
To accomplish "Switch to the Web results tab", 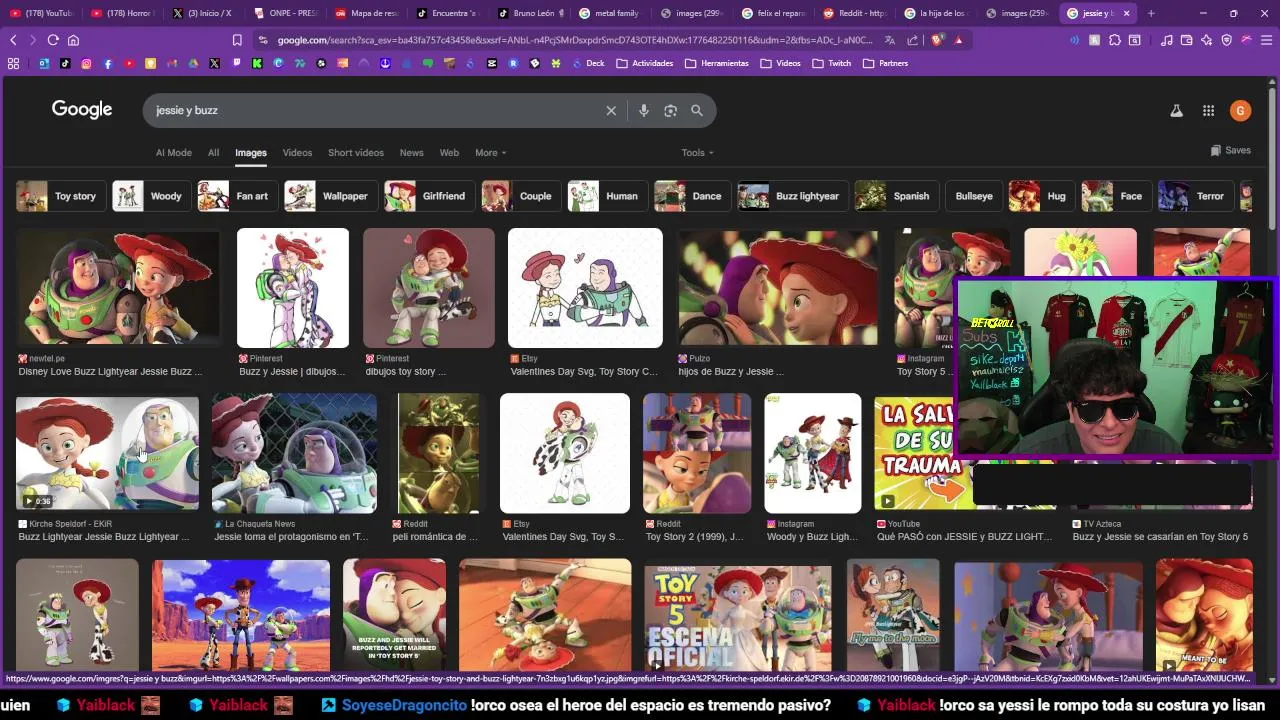I will click(x=449, y=153).
